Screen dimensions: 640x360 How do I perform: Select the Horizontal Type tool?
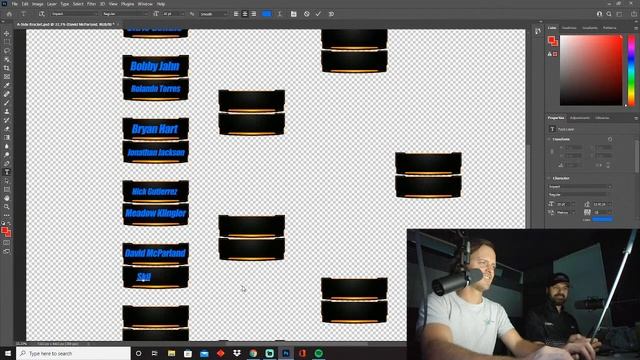pyautogui.click(x=7, y=172)
